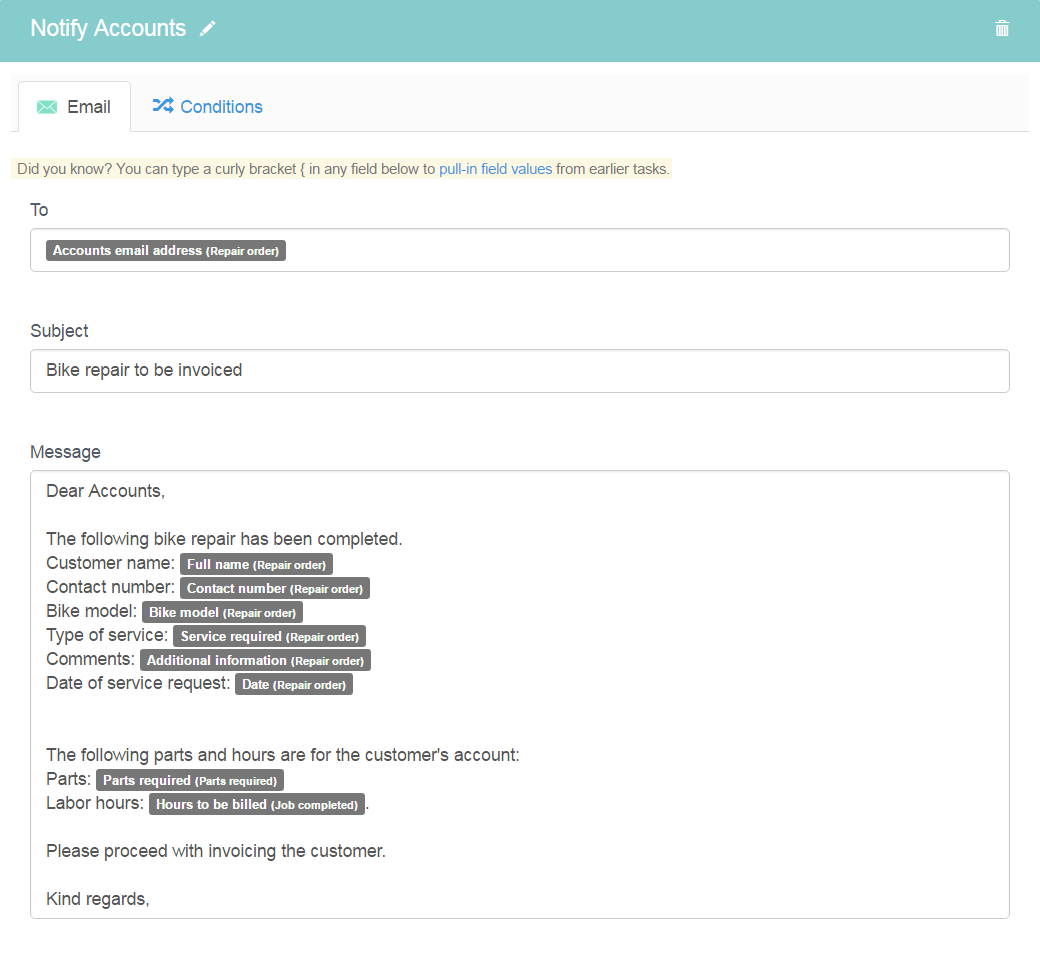
Task: Click 'The following bike repair has been completed.'
Action: click(x=224, y=539)
